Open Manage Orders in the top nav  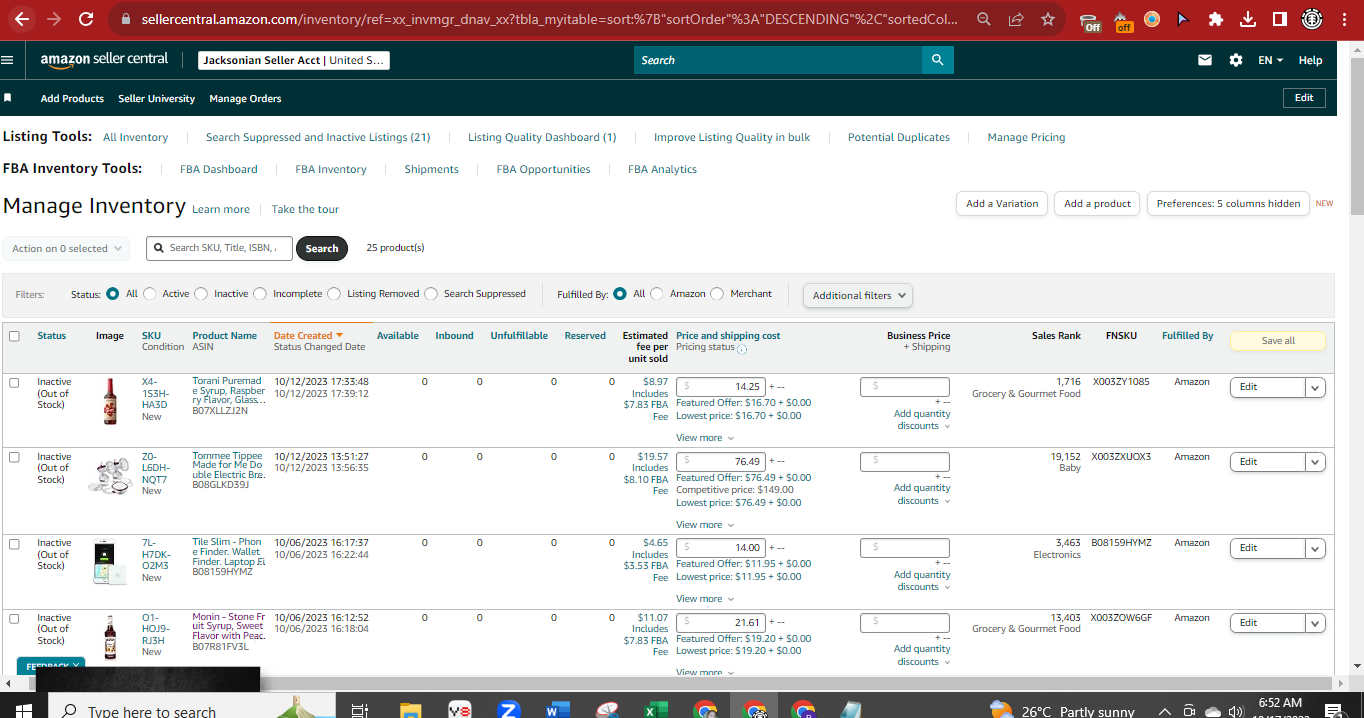coord(245,98)
